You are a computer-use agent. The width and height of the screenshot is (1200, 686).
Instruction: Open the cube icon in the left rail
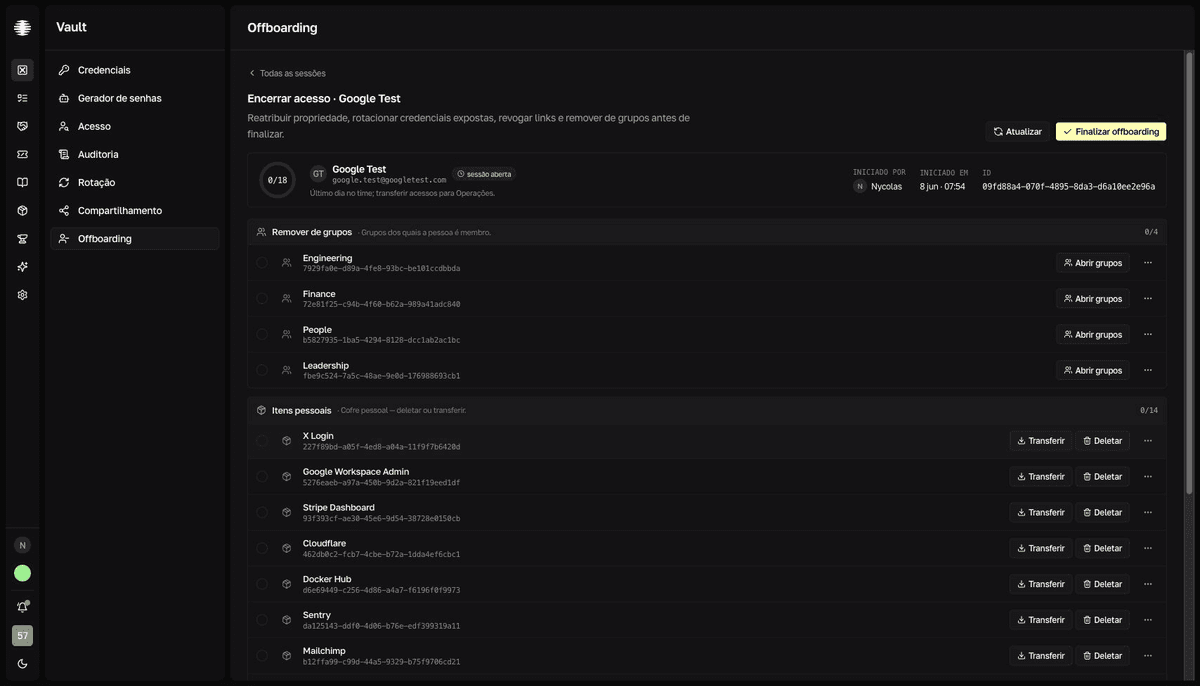(22, 210)
